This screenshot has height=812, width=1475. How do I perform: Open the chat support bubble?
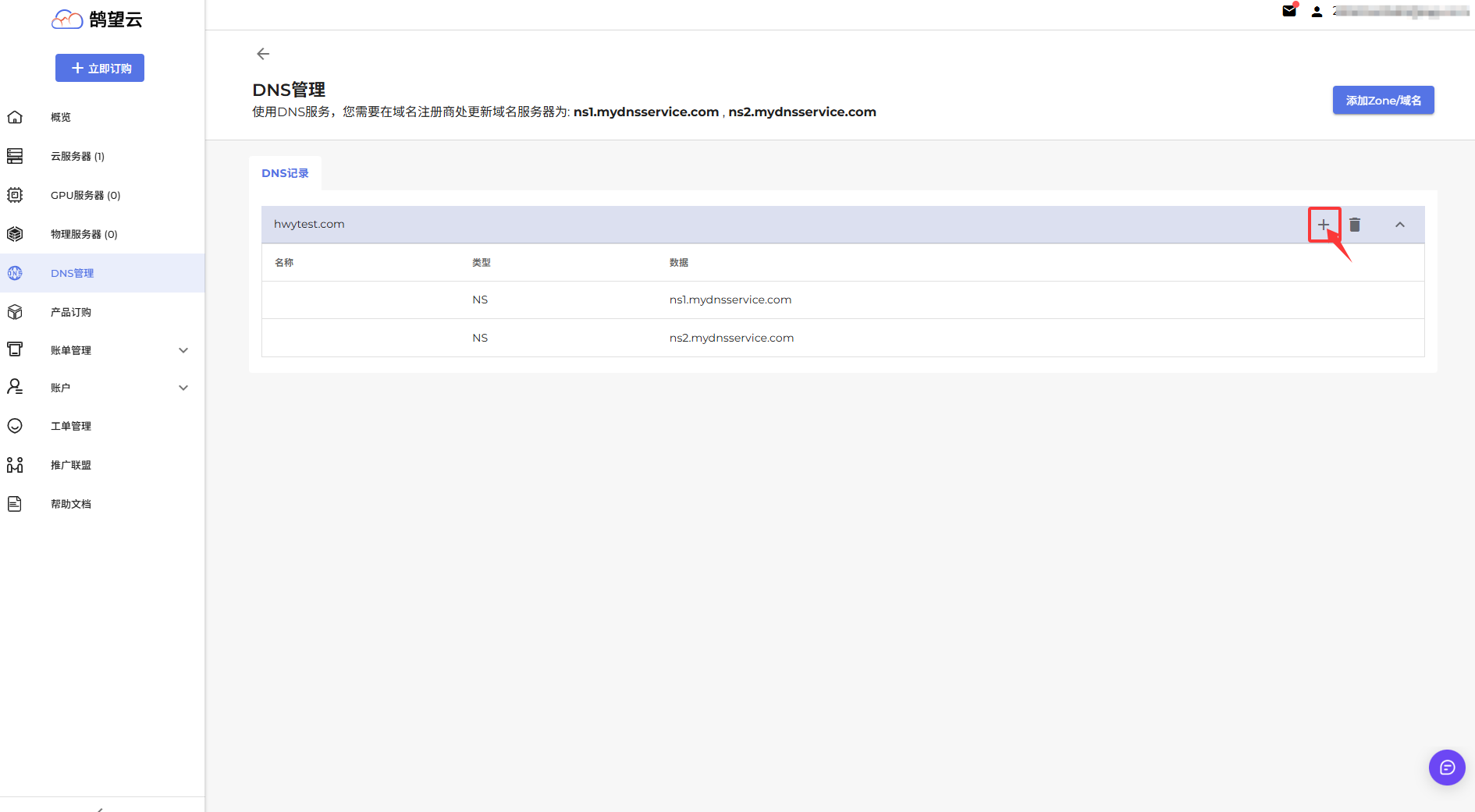pyautogui.click(x=1446, y=768)
